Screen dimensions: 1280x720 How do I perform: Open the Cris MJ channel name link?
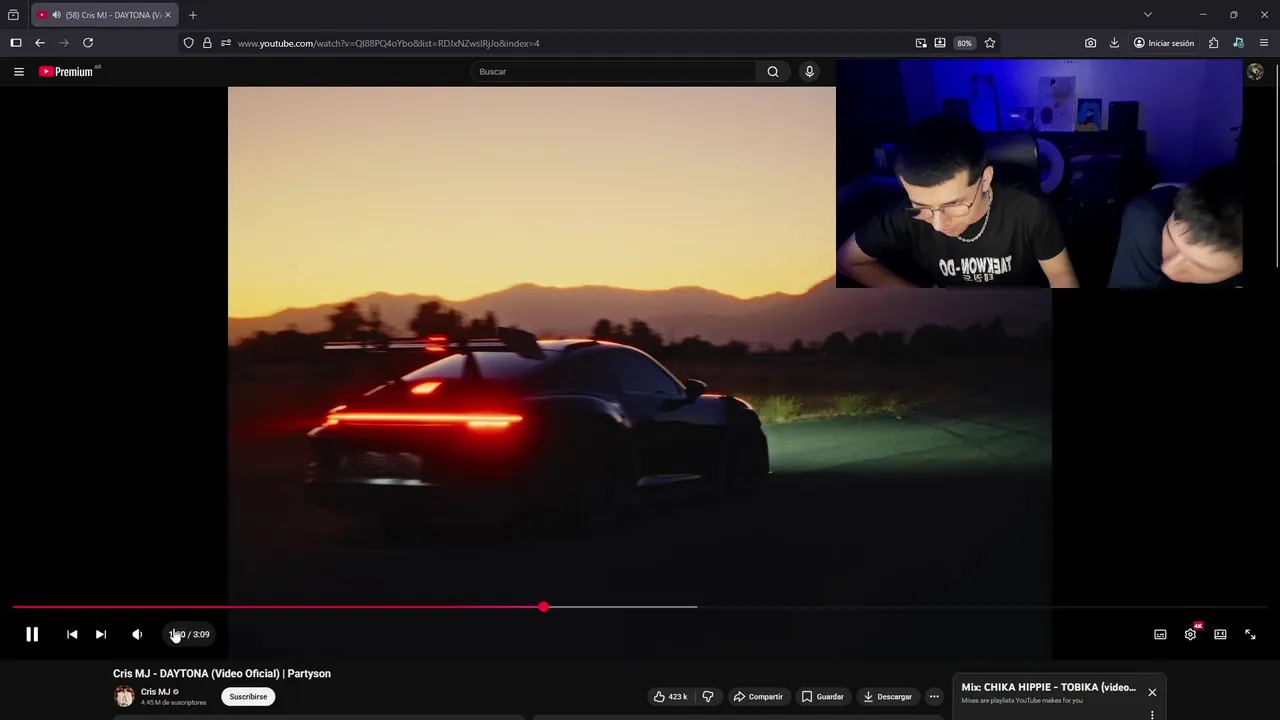(x=155, y=691)
